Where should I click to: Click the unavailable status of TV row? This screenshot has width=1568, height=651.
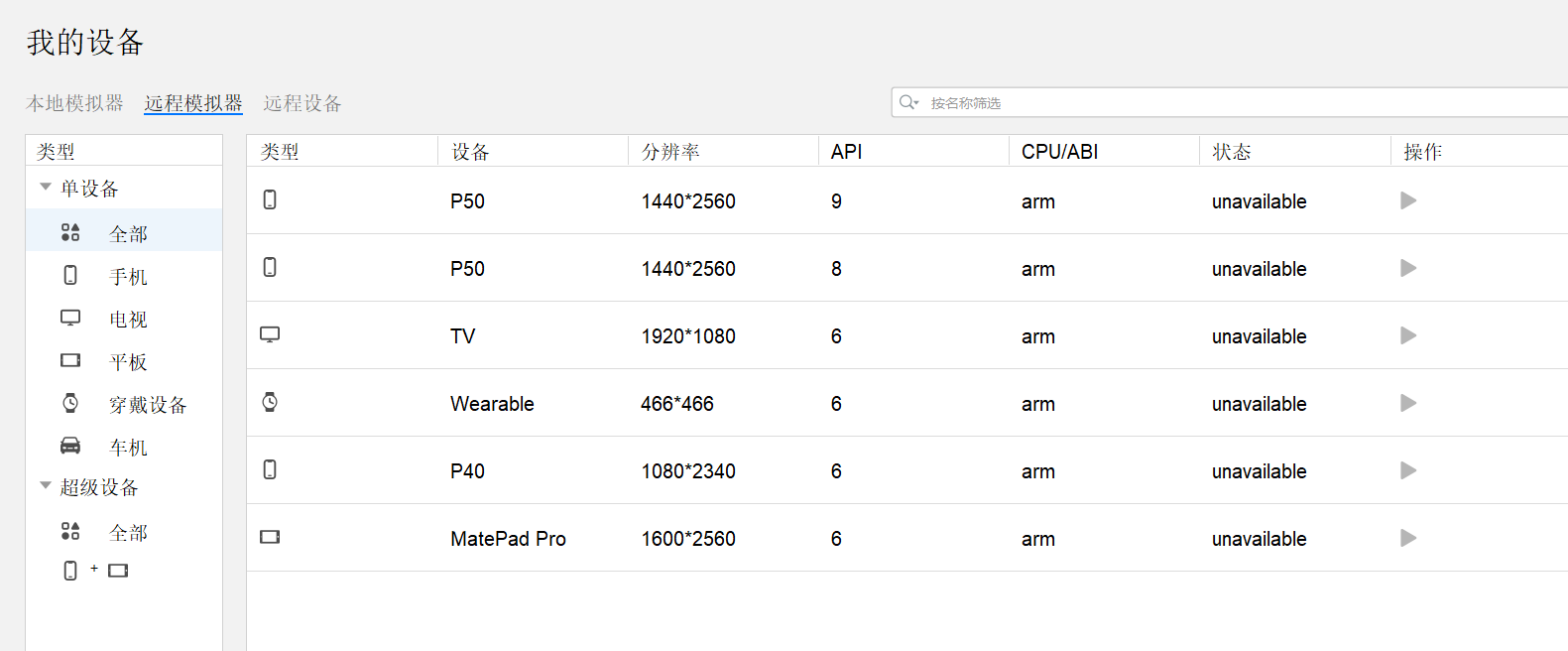click(x=1259, y=336)
